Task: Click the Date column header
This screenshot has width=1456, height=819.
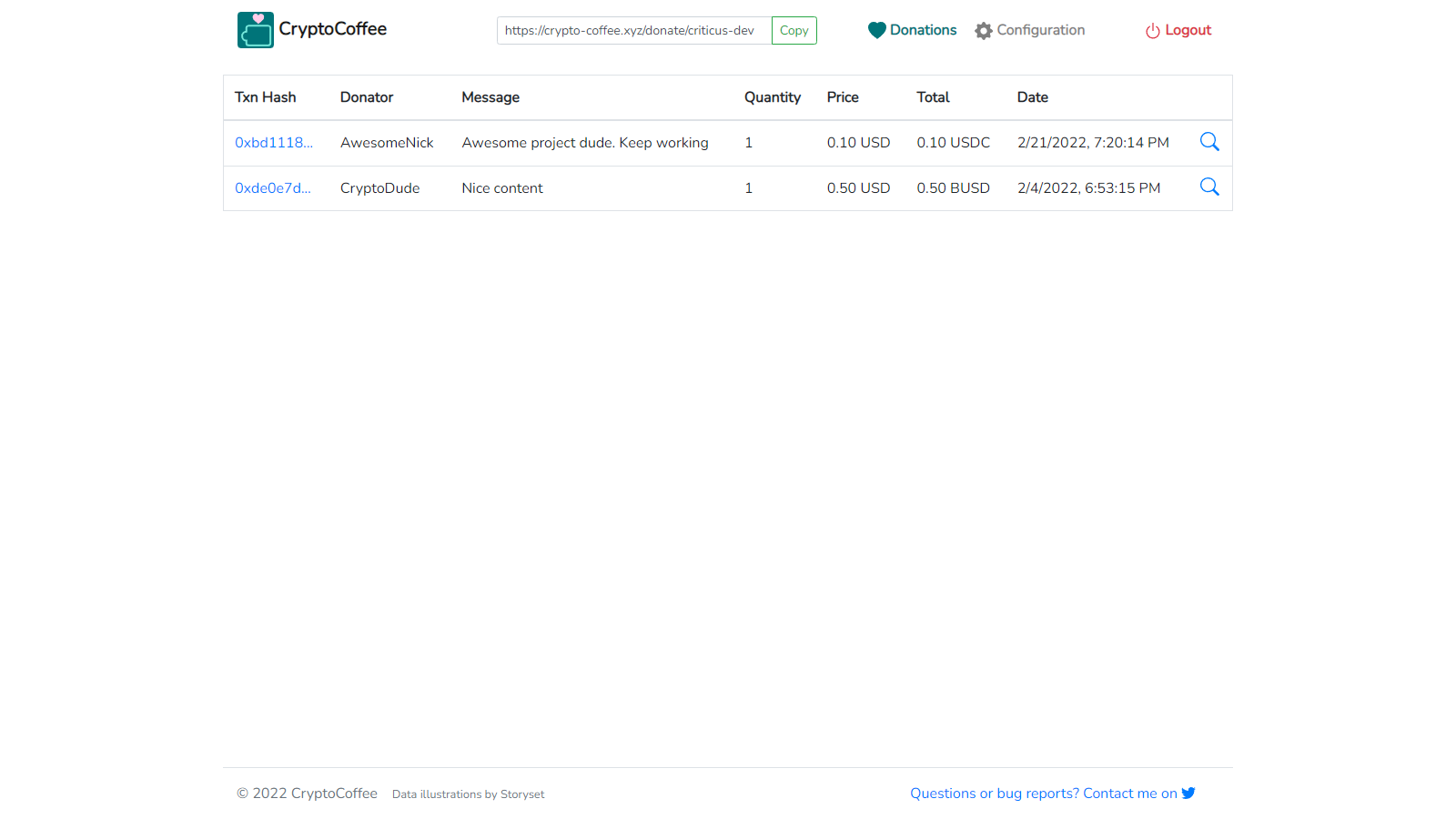Action: click(x=1033, y=97)
